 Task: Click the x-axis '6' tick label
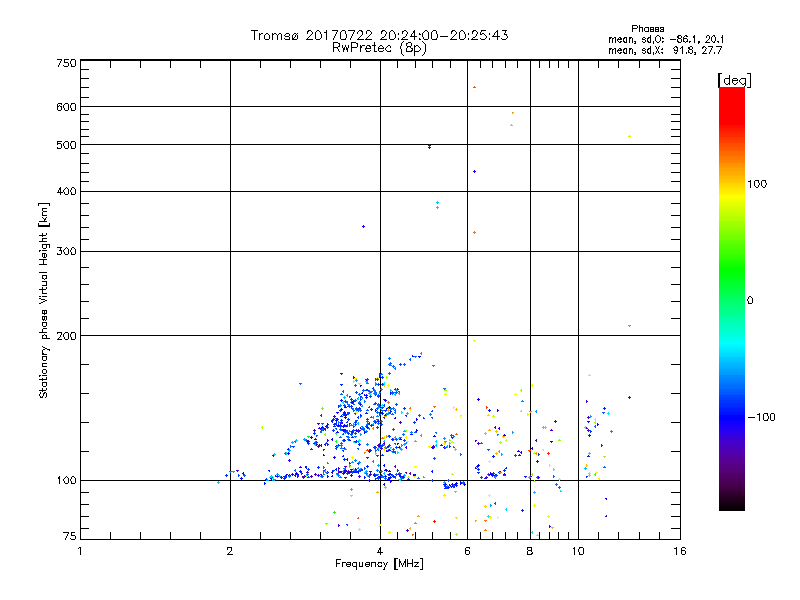click(467, 551)
